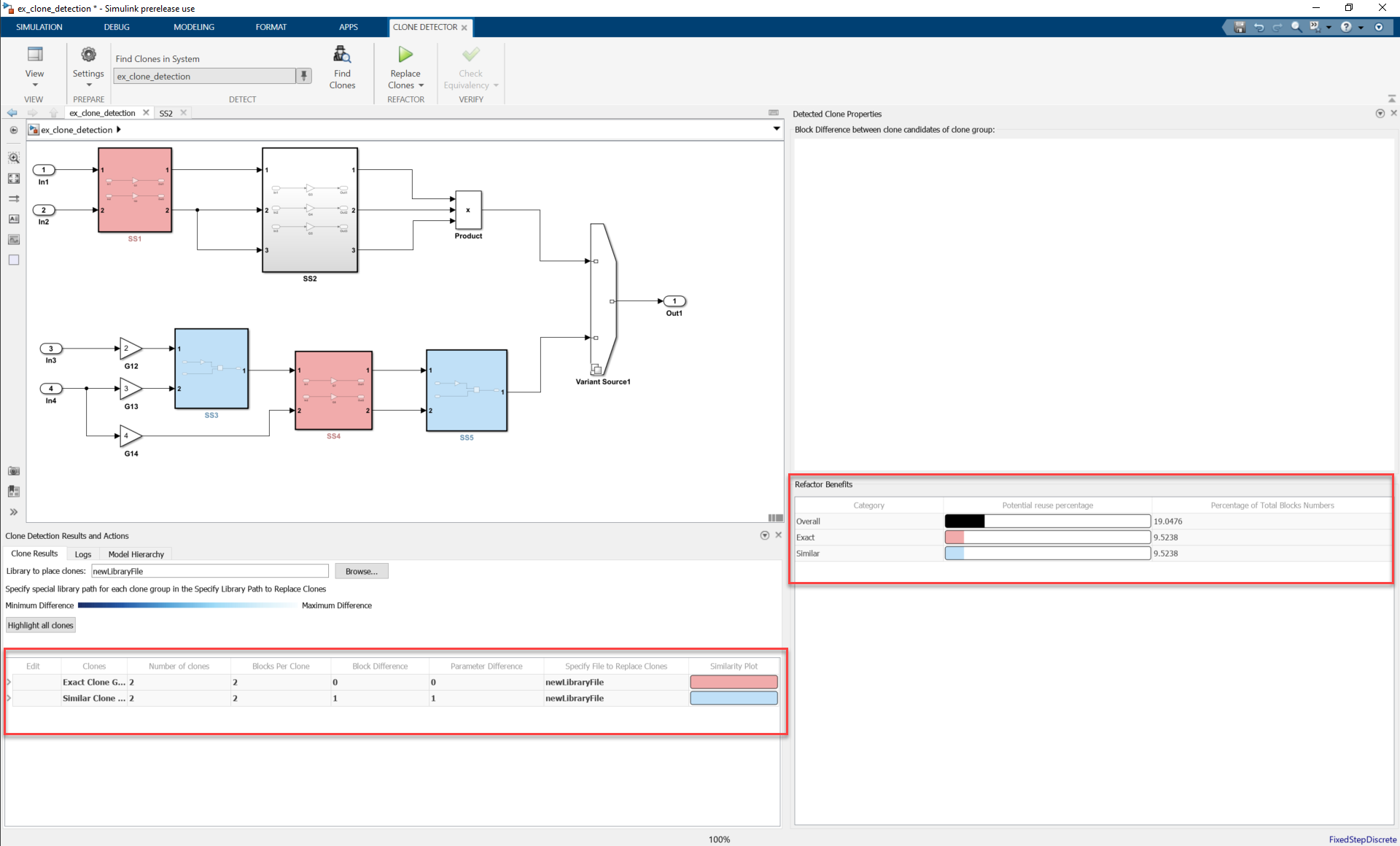
Task: Expand the Exact Clone Group row
Action: pyautogui.click(x=9, y=683)
